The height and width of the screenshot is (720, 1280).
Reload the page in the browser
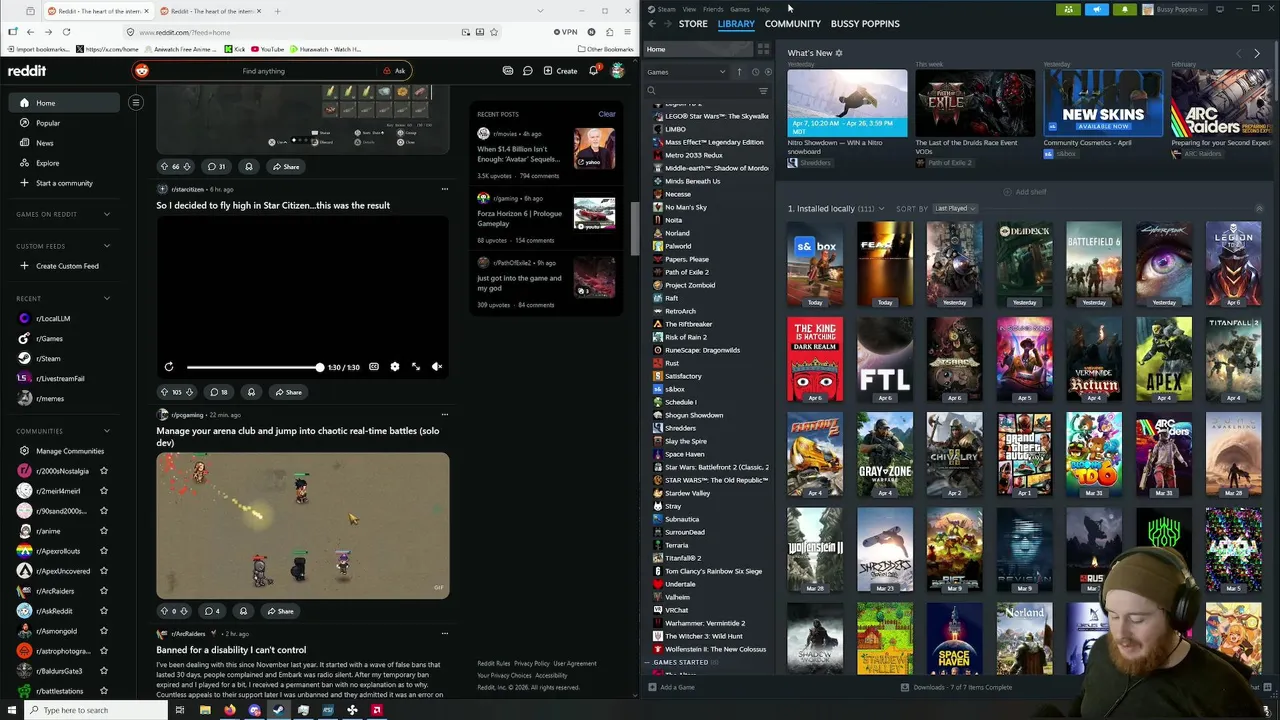tap(66, 32)
